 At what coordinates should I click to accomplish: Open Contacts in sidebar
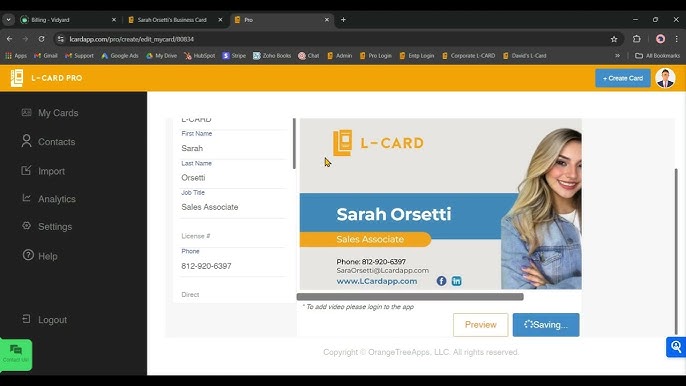click(x=48, y=142)
